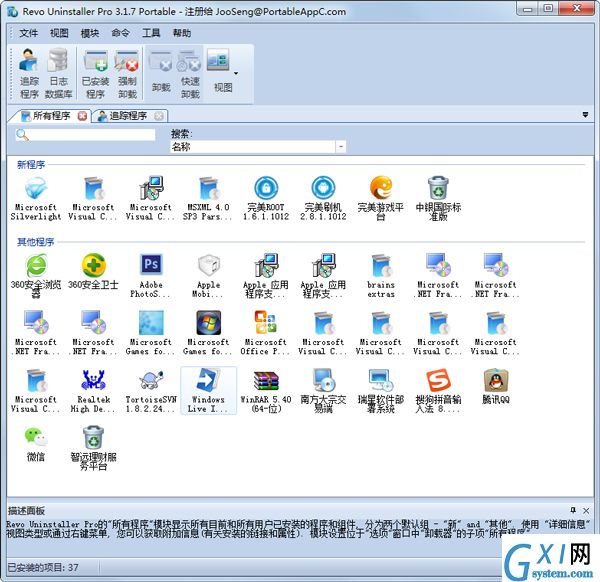Pin the 描述面板 panel

(573, 510)
